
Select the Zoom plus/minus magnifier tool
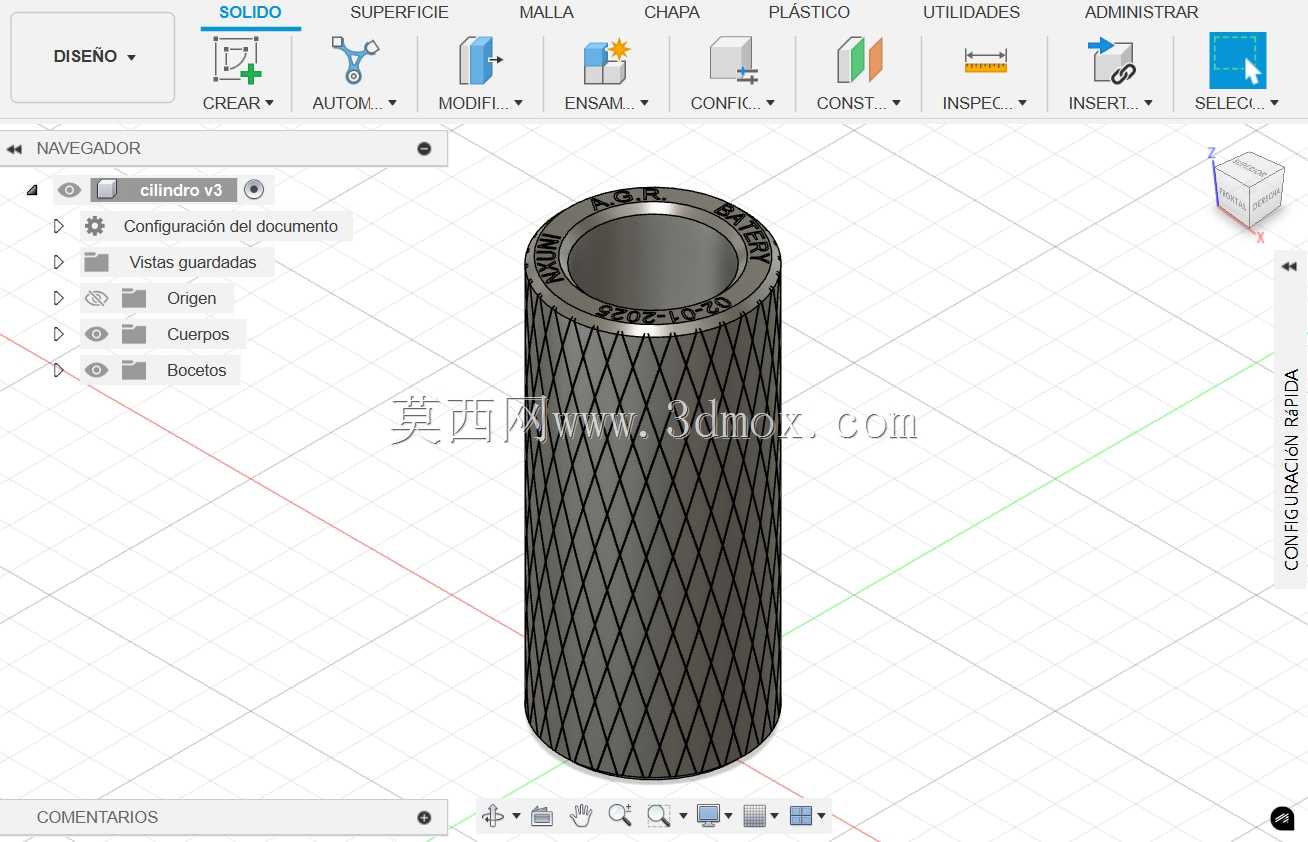(x=620, y=816)
